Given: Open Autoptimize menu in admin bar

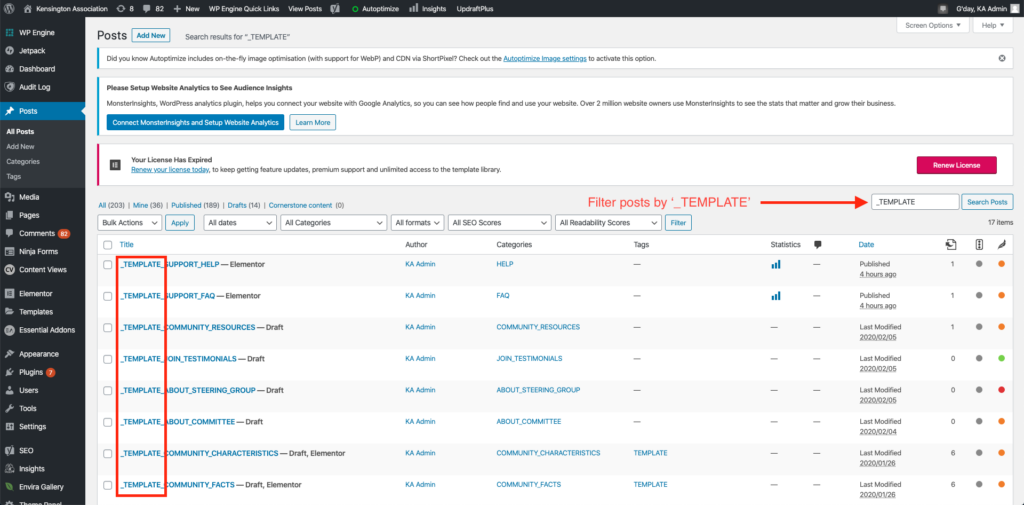Looking at the screenshot, I should (x=375, y=9).
